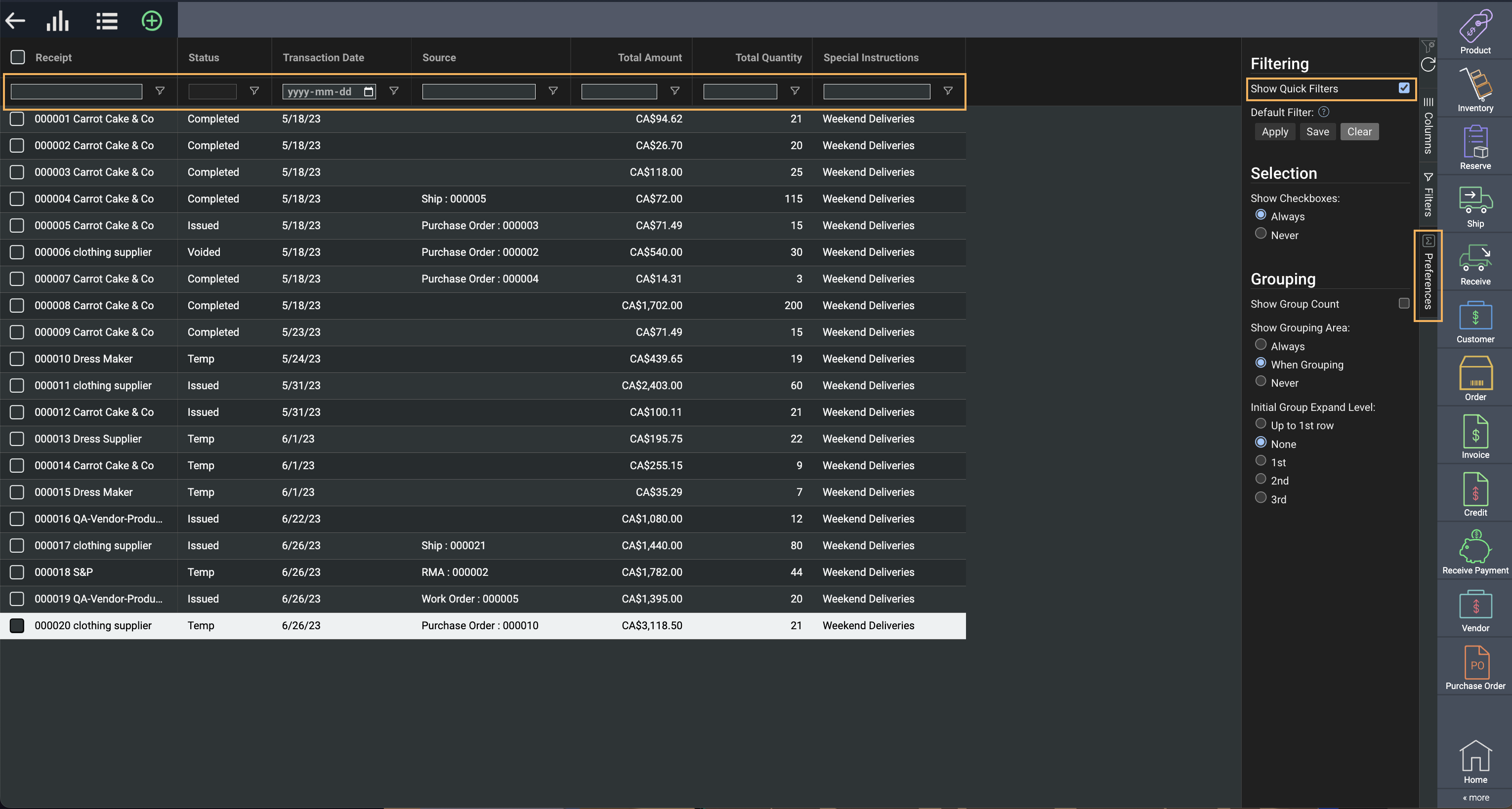
Task: Enable Show Group Count checkbox
Action: 1403,303
